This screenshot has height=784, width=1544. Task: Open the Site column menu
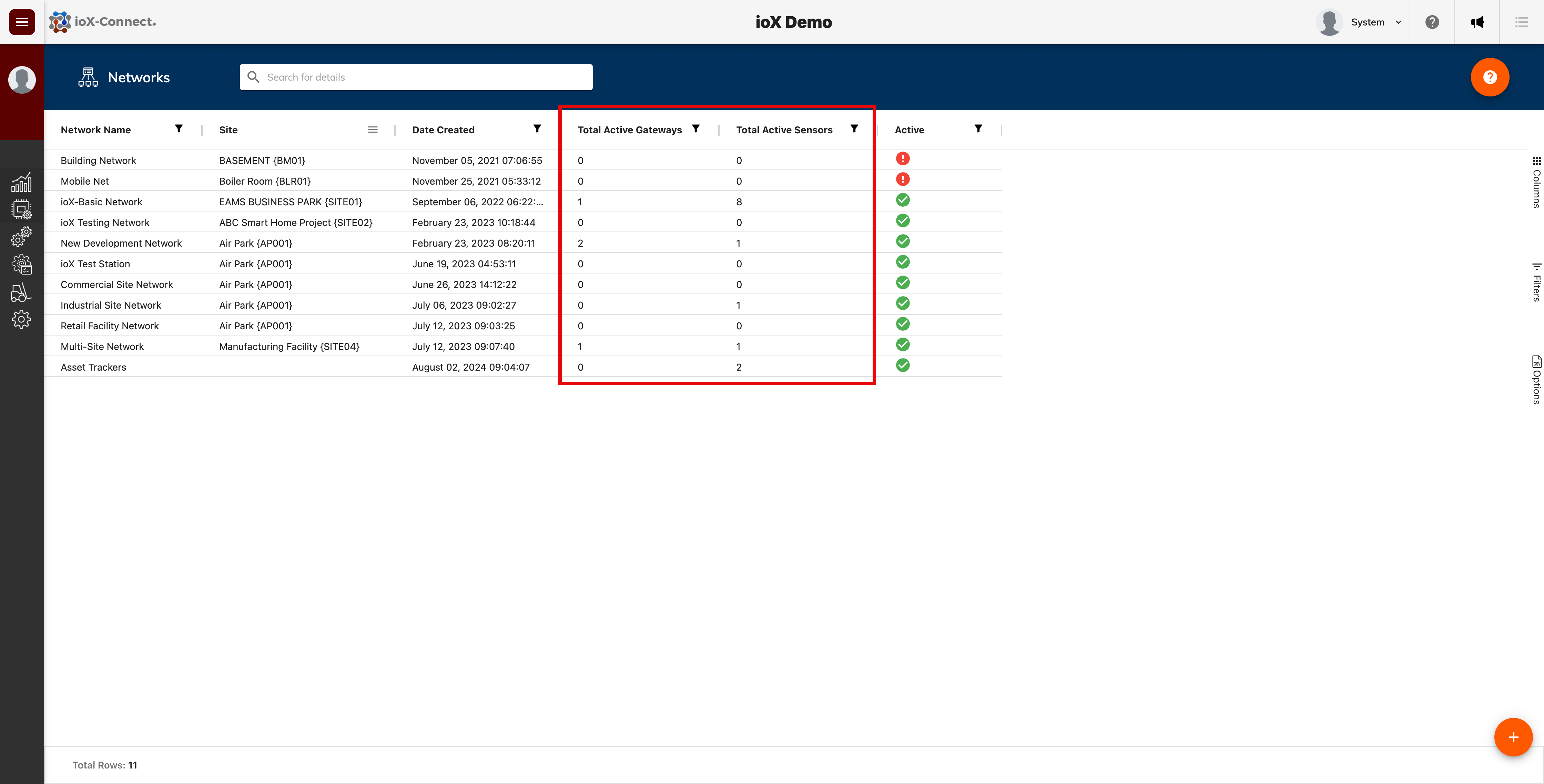(x=373, y=130)
